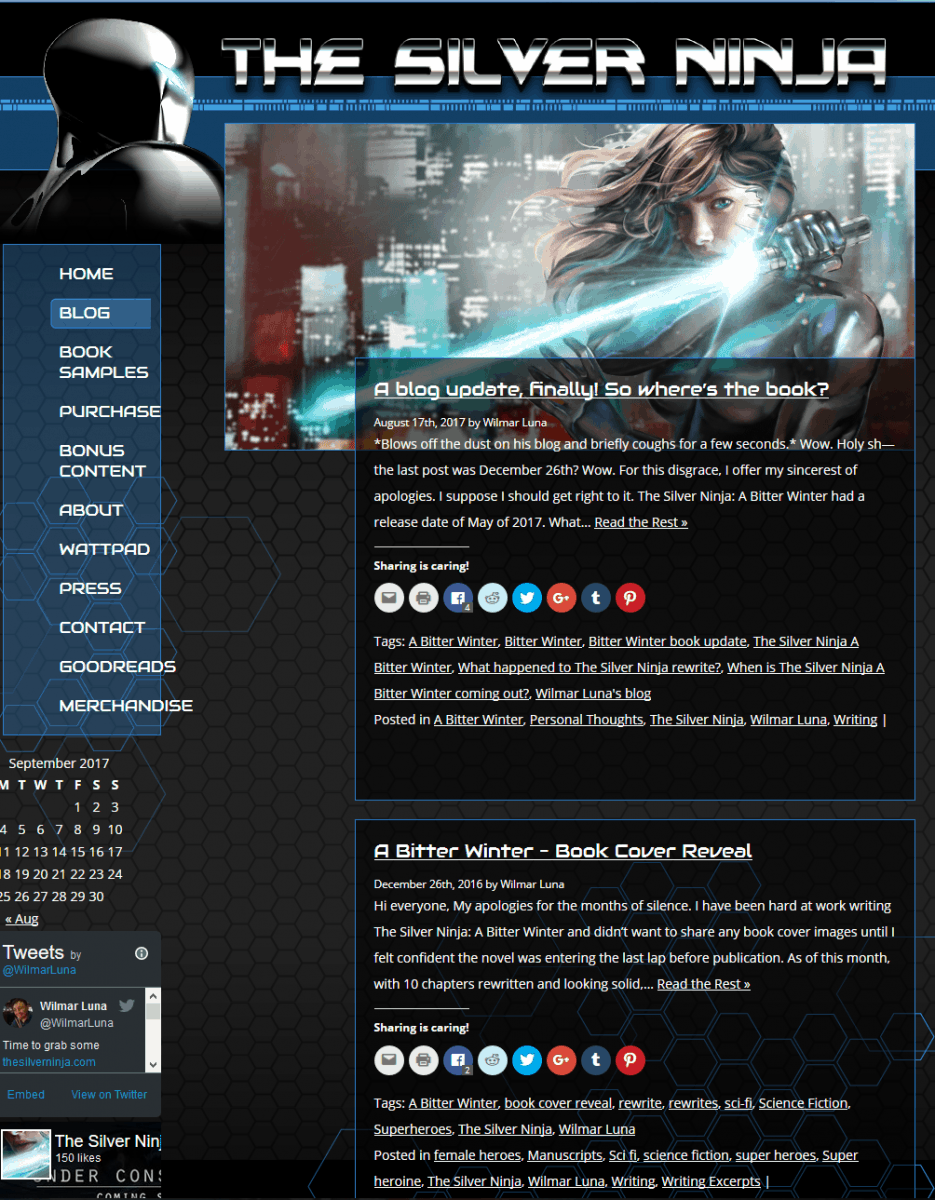Viewport: 935px width, 1200px height.
Task: Open 'female heroes' category link
Action: point(477,1155)
